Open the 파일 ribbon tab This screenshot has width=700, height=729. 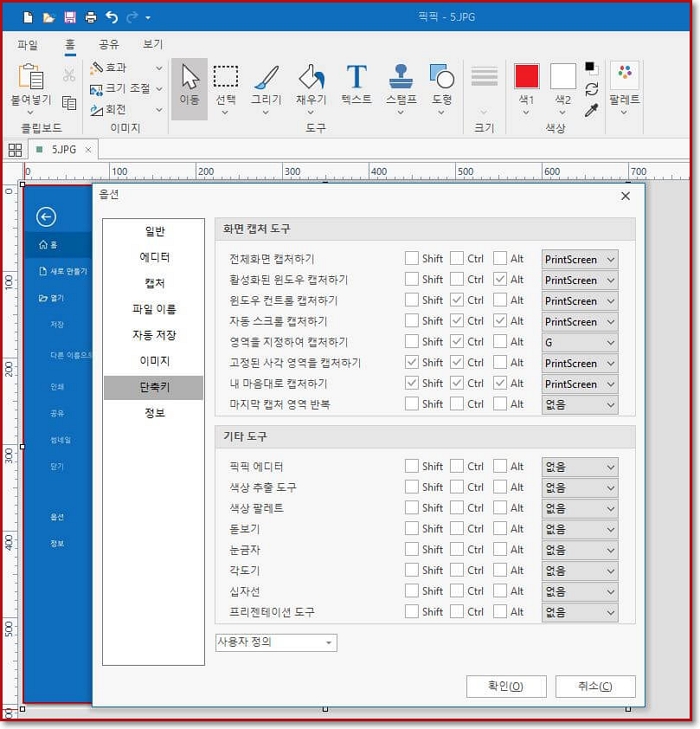click(x=27, y=45)
